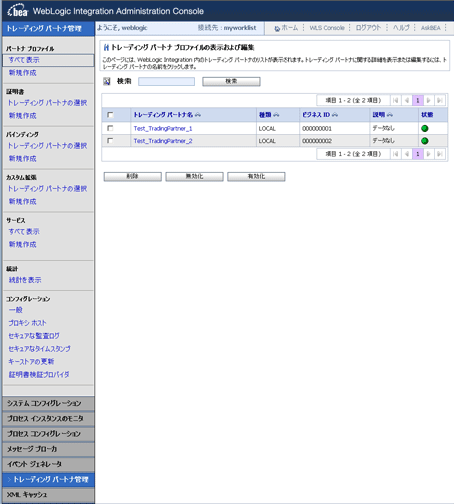Expand メッセージ ブローカ section
This screenshot has height=504, width=454.
coord(48,449)
